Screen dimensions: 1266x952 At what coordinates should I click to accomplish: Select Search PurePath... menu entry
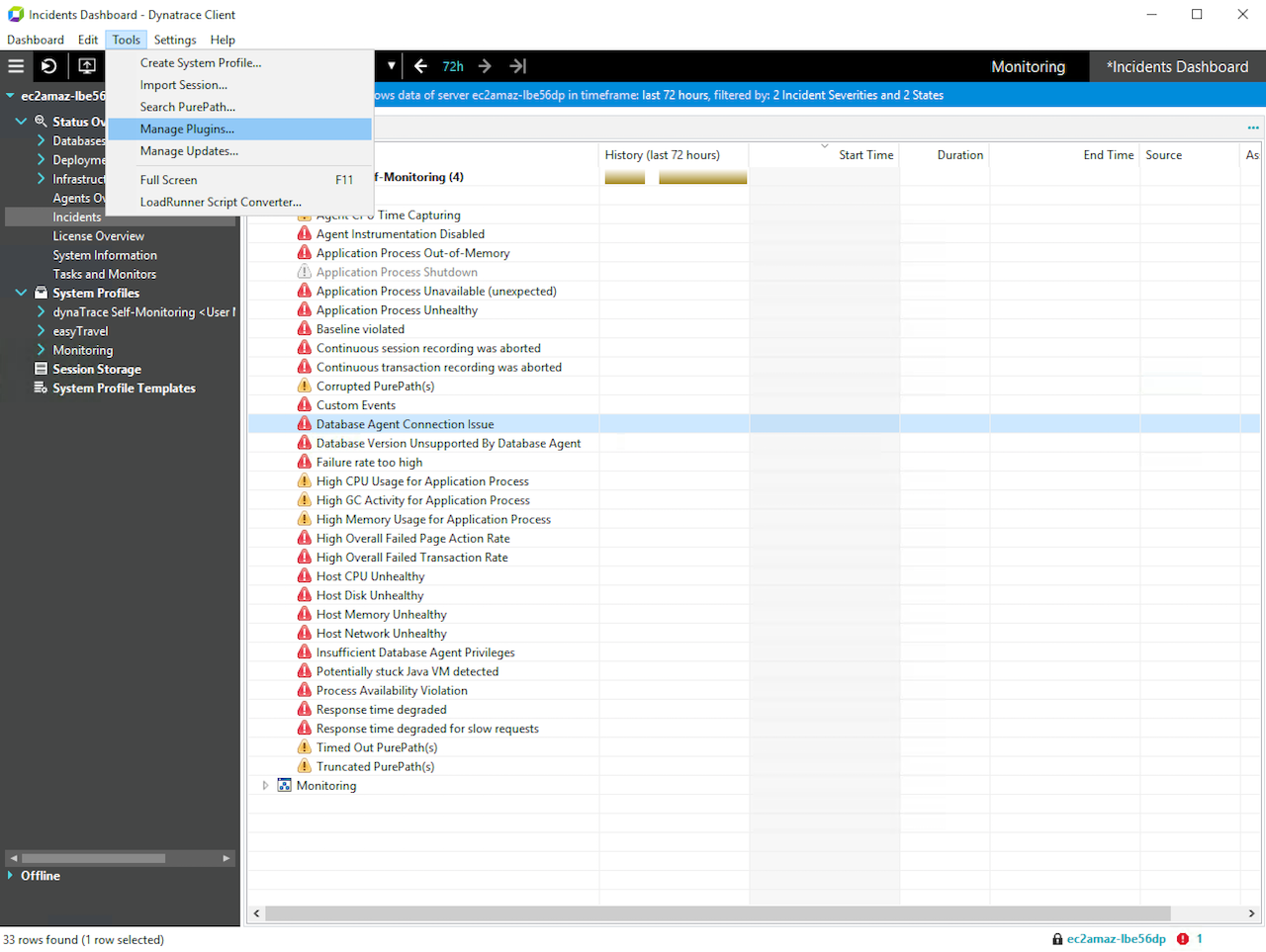coord(239,107)
